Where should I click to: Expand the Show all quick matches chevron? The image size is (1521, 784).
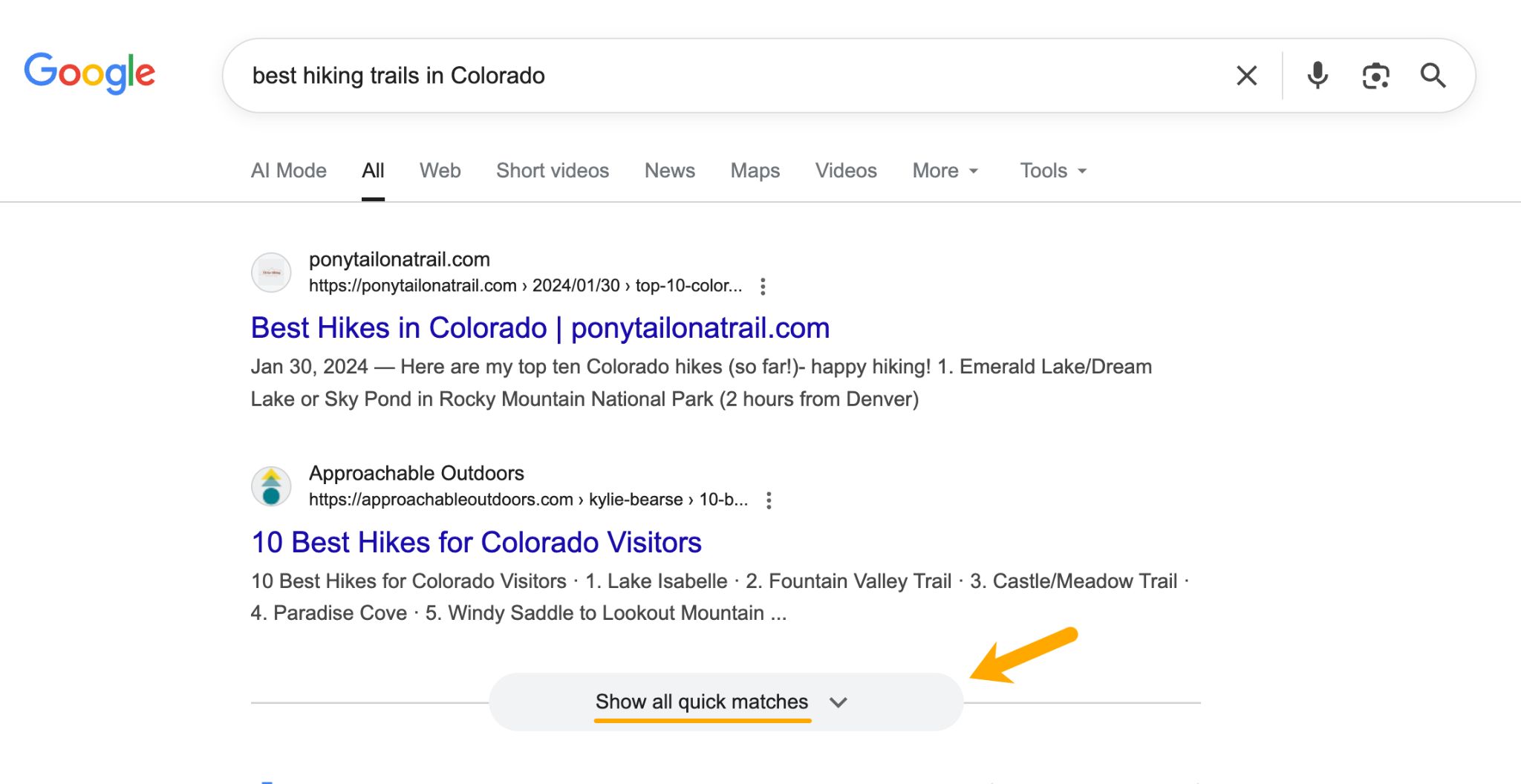838,702
